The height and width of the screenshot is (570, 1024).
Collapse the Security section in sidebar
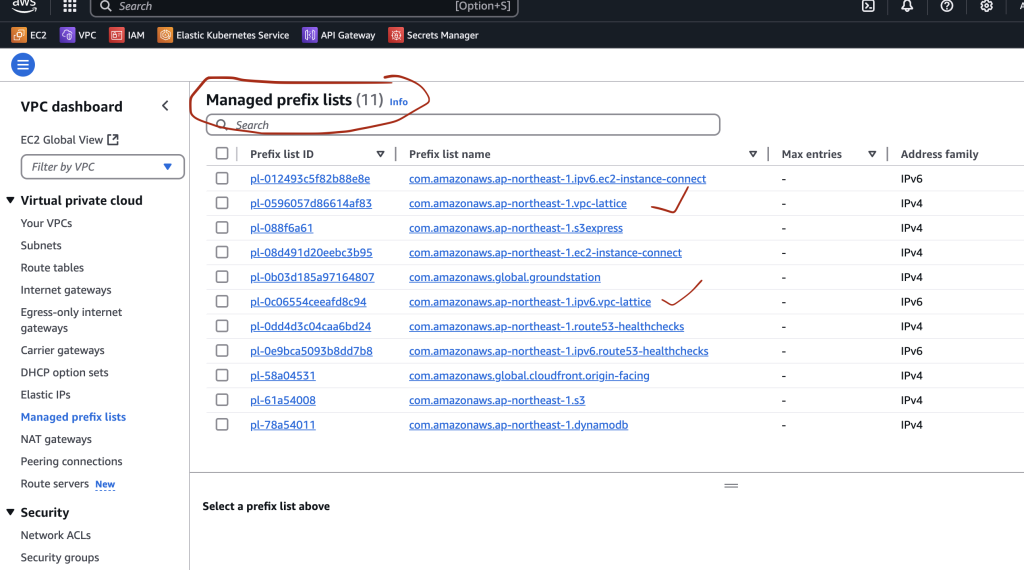[11, 512]
